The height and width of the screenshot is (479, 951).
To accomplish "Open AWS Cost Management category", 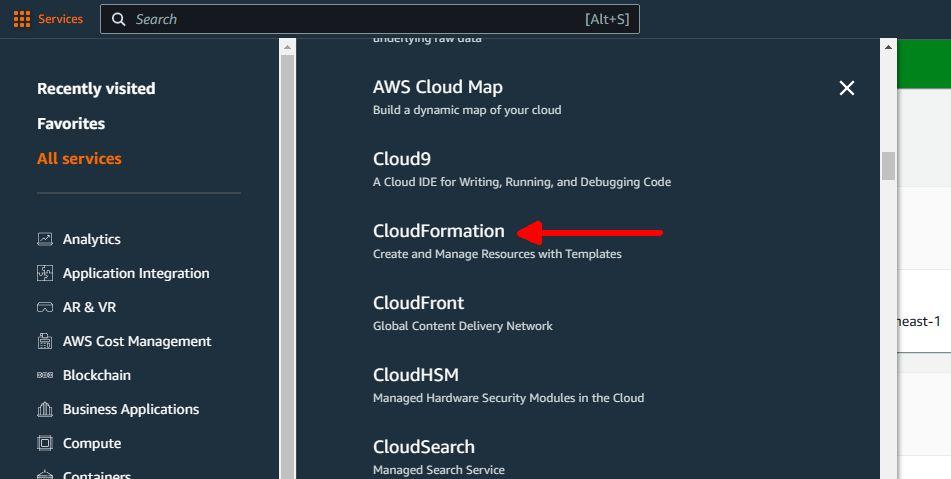I will (x=137, y=341).
